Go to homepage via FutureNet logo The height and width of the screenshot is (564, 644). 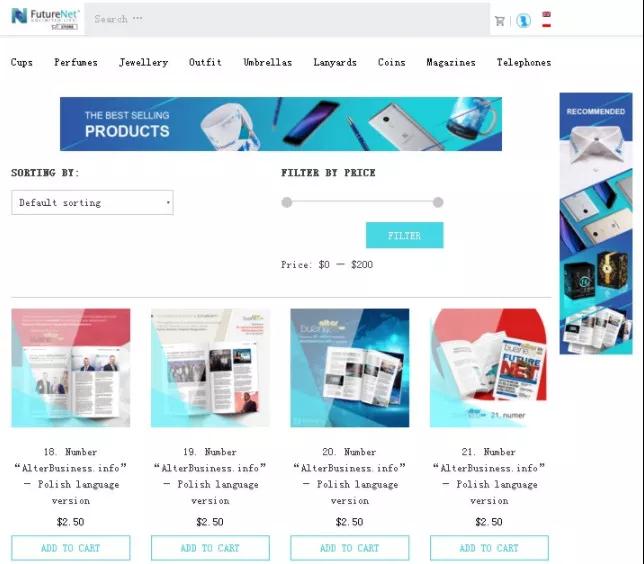tap(45, 18)
